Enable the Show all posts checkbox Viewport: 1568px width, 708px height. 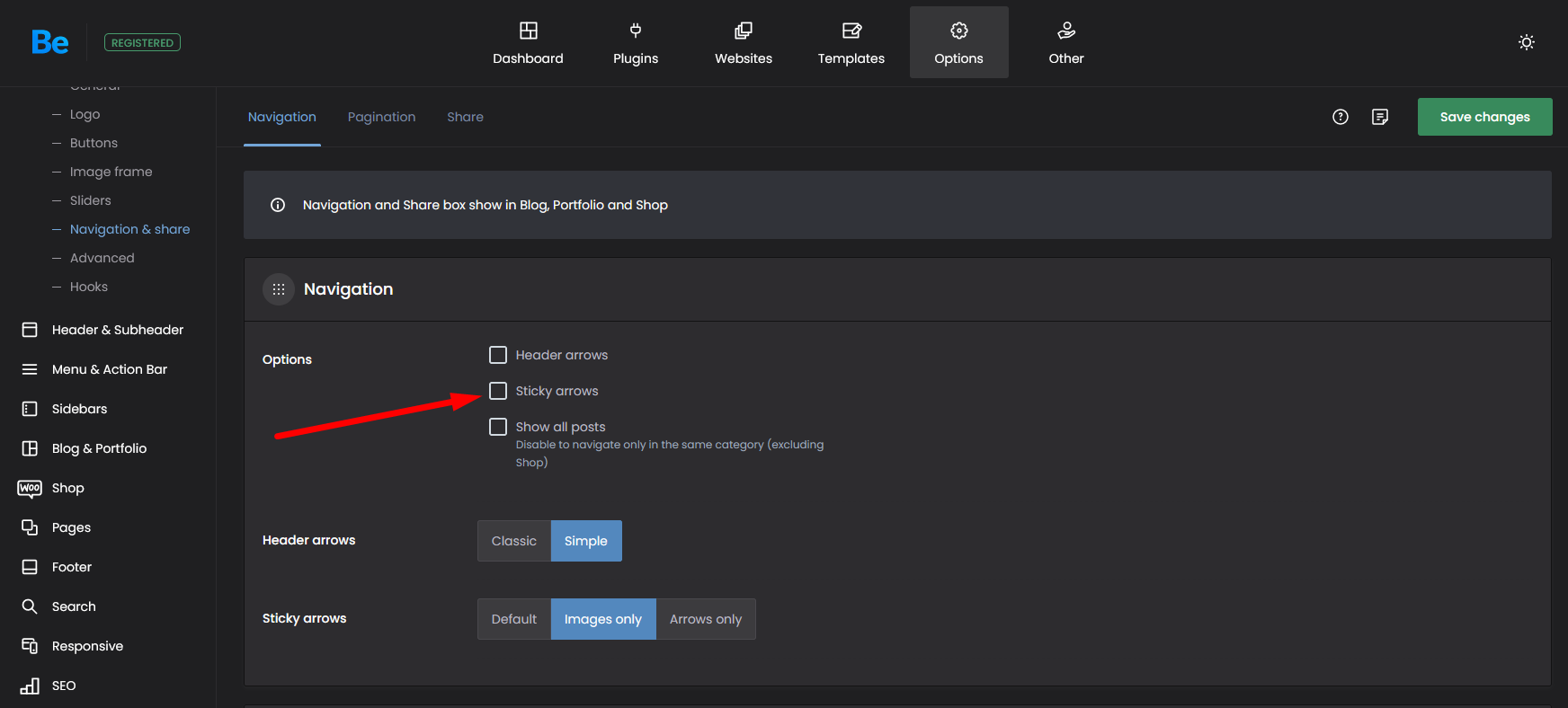[498, 427]
